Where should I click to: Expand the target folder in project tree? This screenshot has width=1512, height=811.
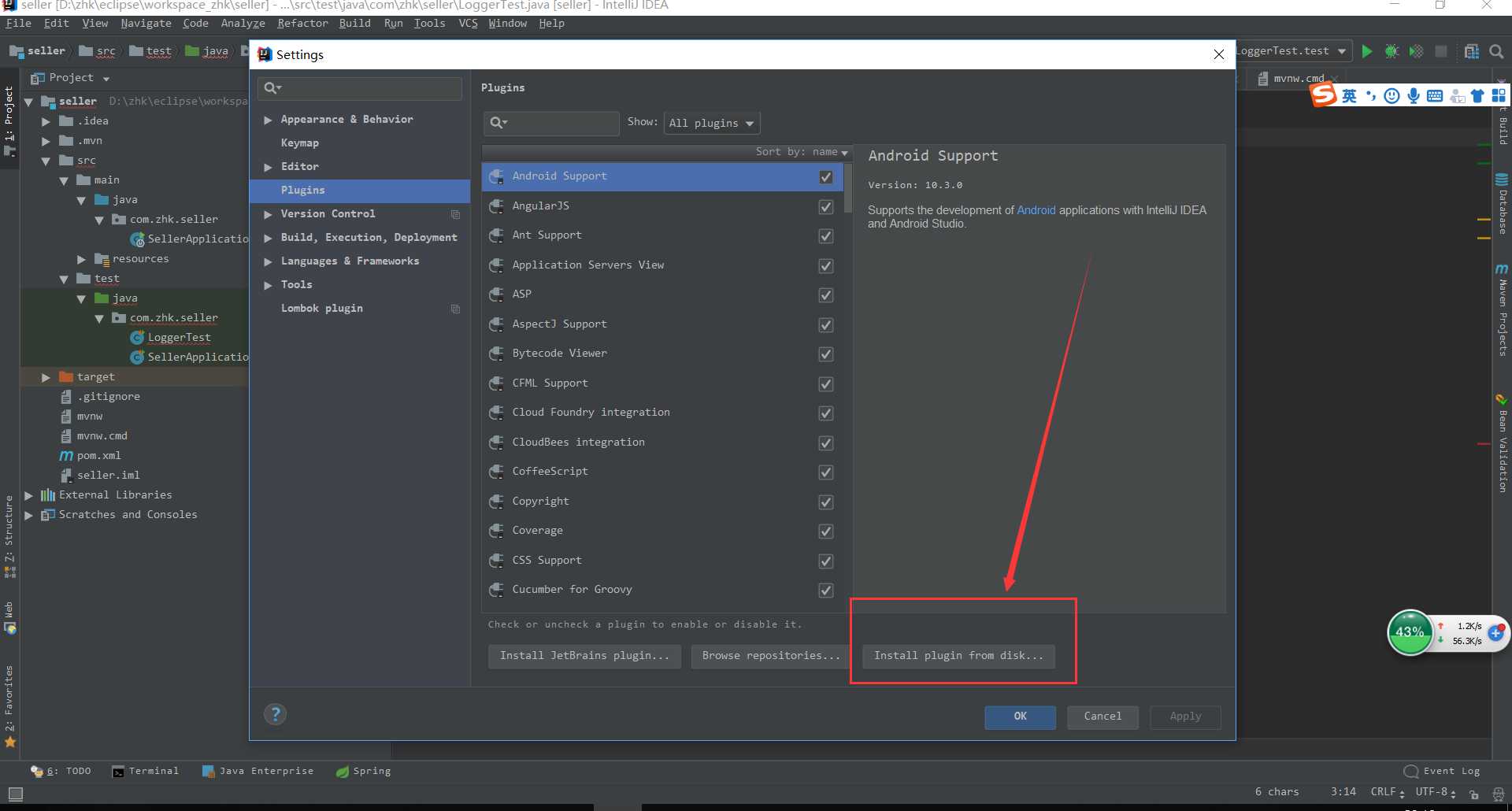(46, 377)
